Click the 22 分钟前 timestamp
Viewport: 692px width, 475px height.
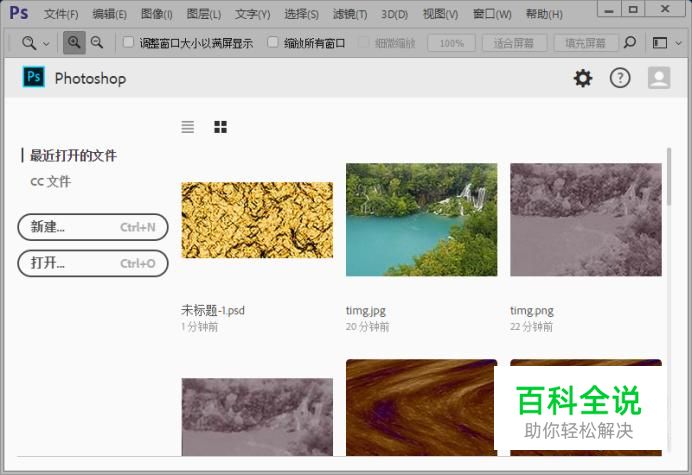(x=531, y=327)
